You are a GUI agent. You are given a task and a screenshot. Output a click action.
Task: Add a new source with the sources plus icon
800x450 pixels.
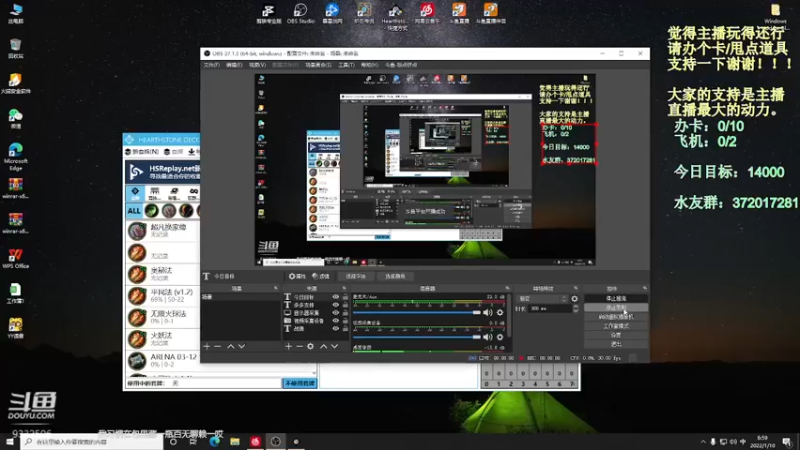288,346
